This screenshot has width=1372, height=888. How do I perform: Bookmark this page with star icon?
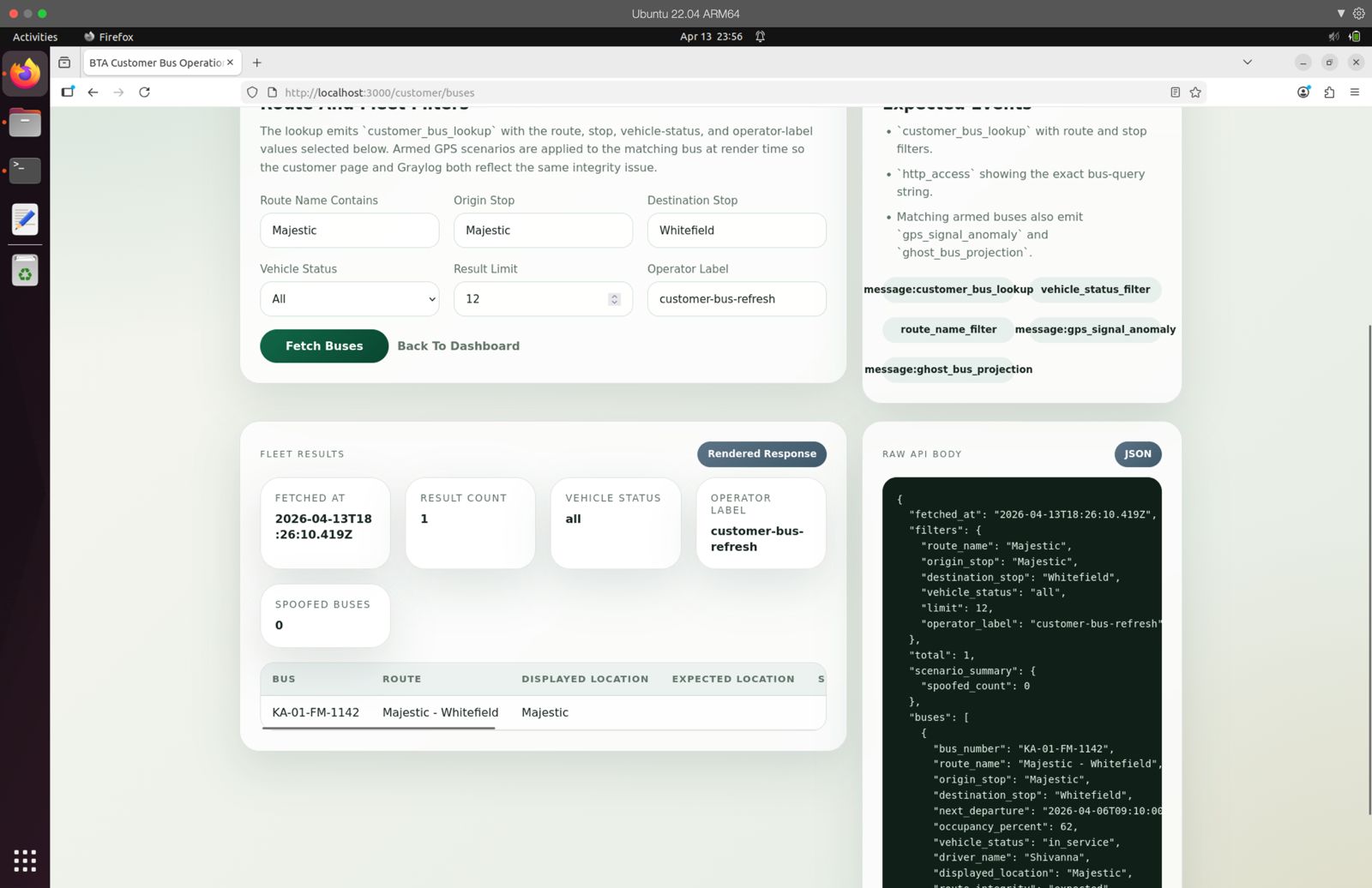(x=1195, y=93)
